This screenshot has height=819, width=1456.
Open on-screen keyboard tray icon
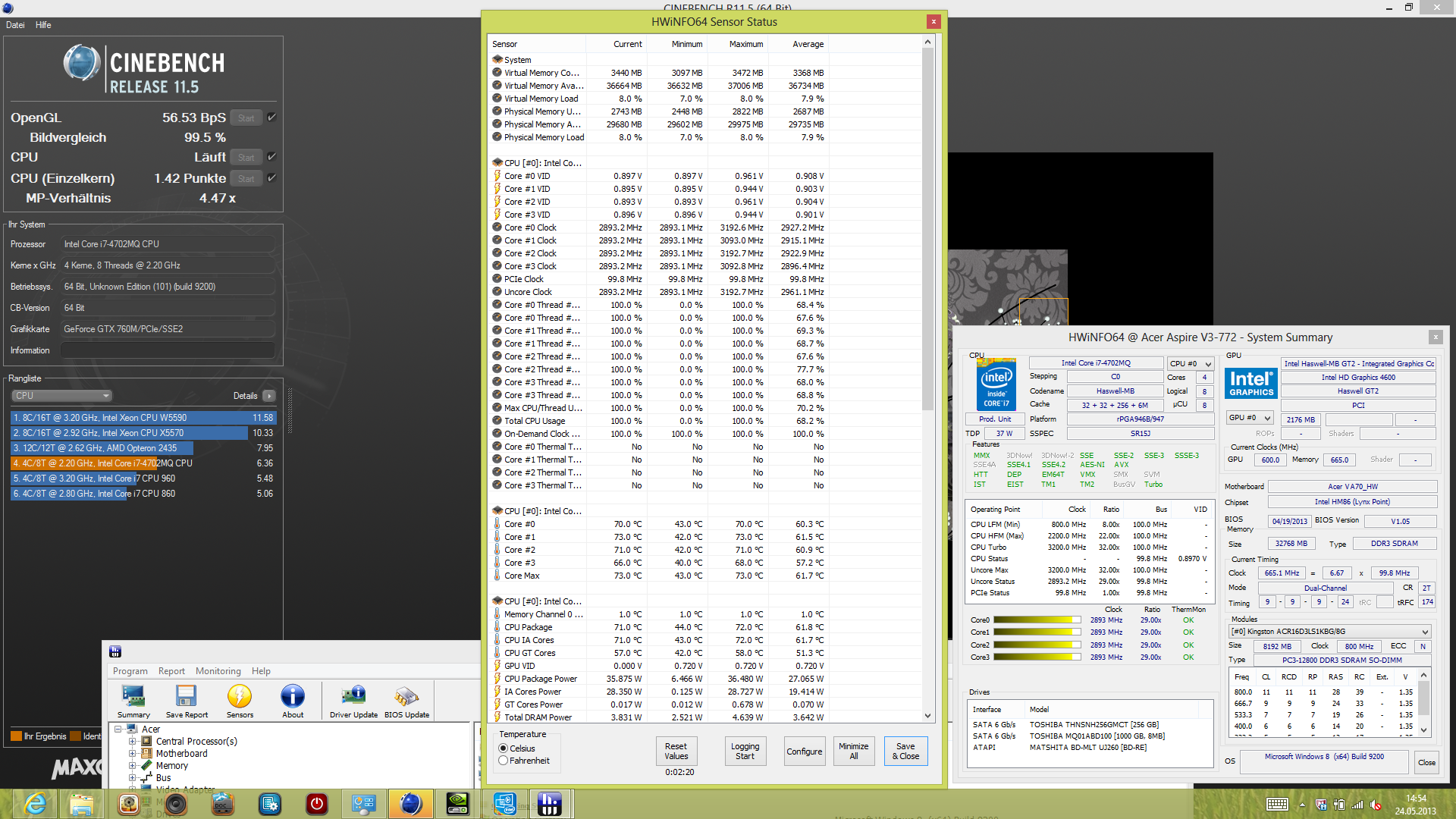(x=1277, y=805)
